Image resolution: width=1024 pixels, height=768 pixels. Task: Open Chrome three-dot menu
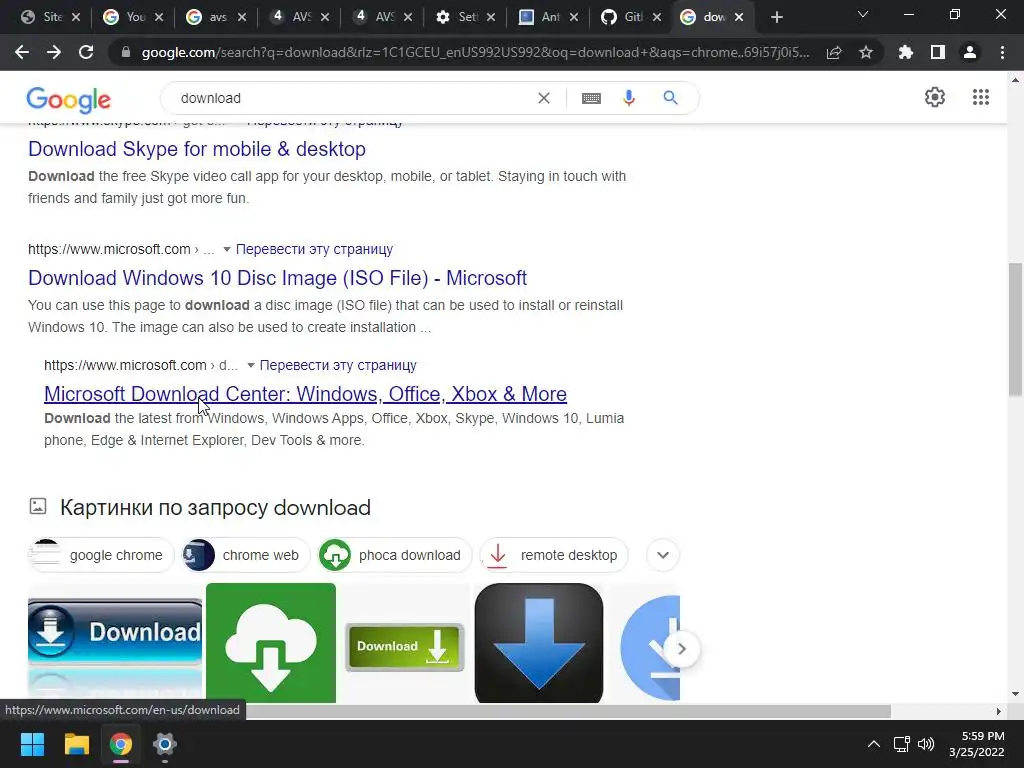point(1002,52)
